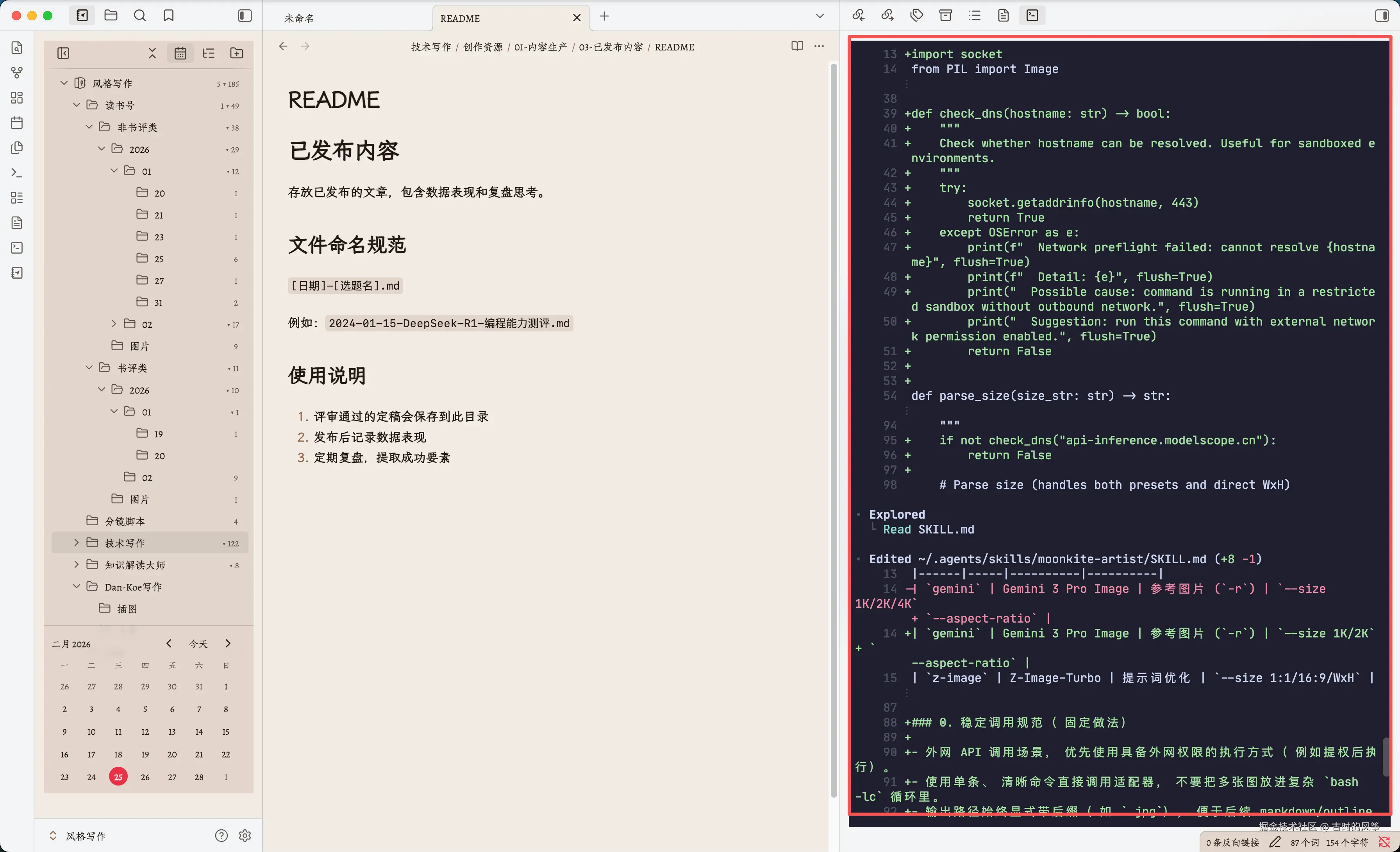
Task: Click the 今天 button in calendar
Action: coord(198,643)
